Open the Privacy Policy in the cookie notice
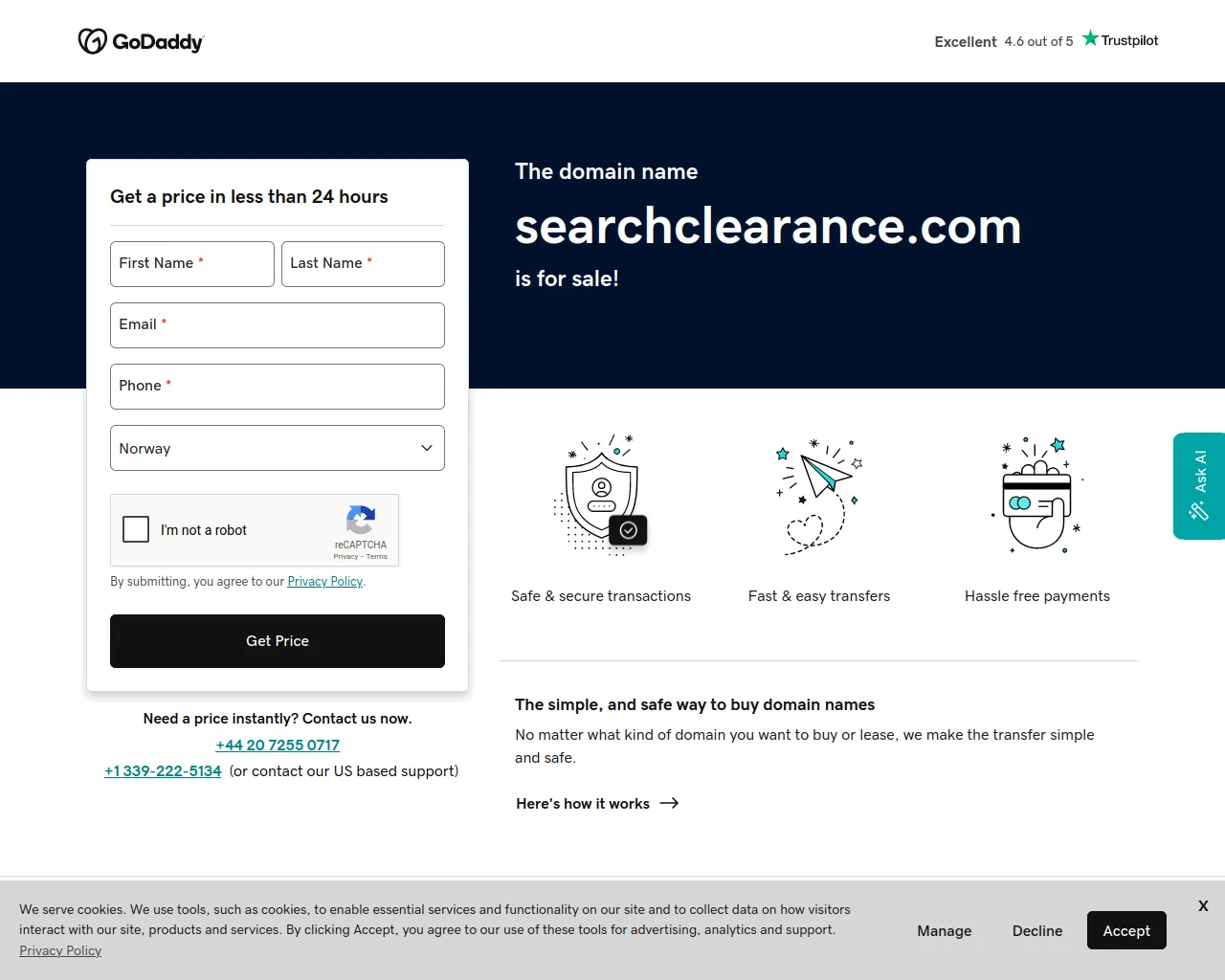Screen dimensions: 1225x980 point(60,950)
